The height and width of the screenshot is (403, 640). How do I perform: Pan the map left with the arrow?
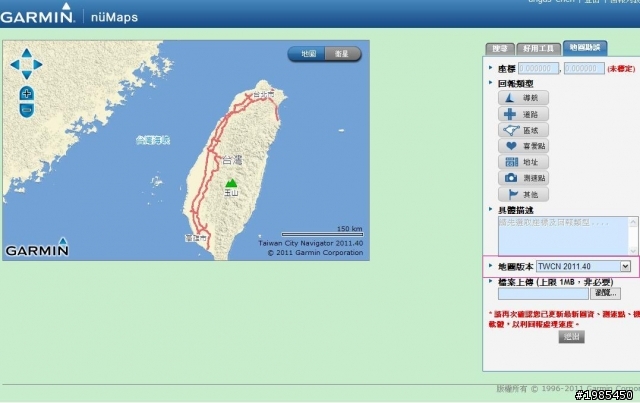15,65
